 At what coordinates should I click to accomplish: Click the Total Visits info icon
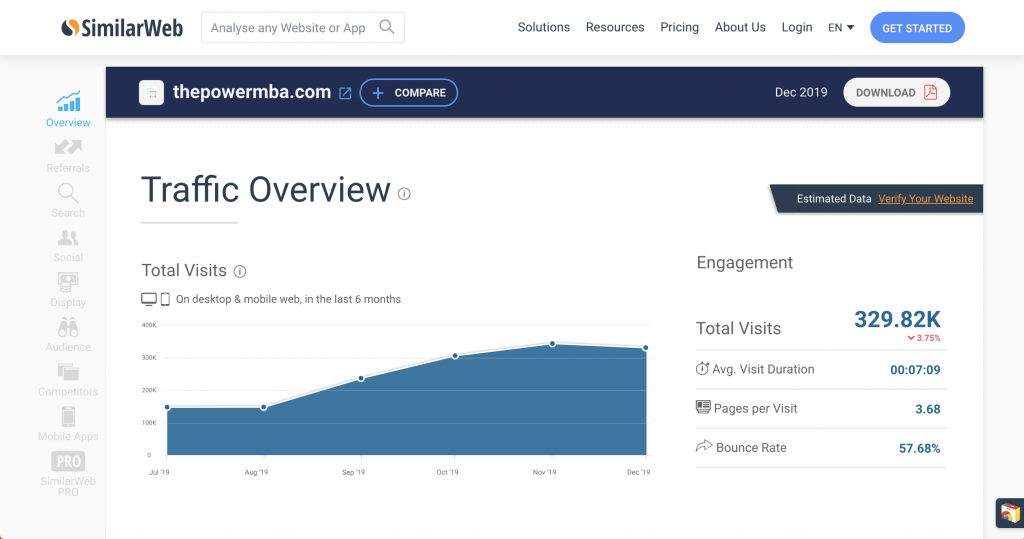[240, 271]
